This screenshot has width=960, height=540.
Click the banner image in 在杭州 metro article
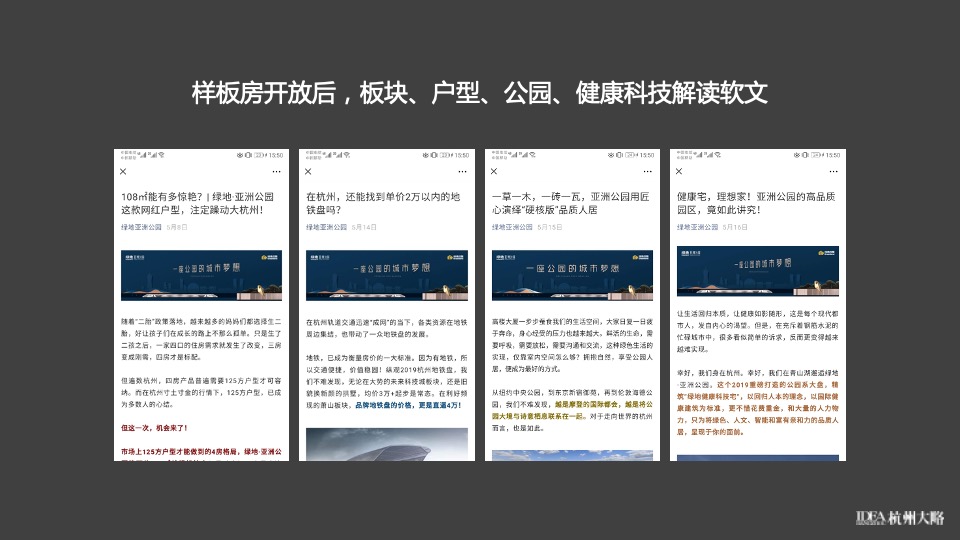pyautogui.click(x=387, y=275)
